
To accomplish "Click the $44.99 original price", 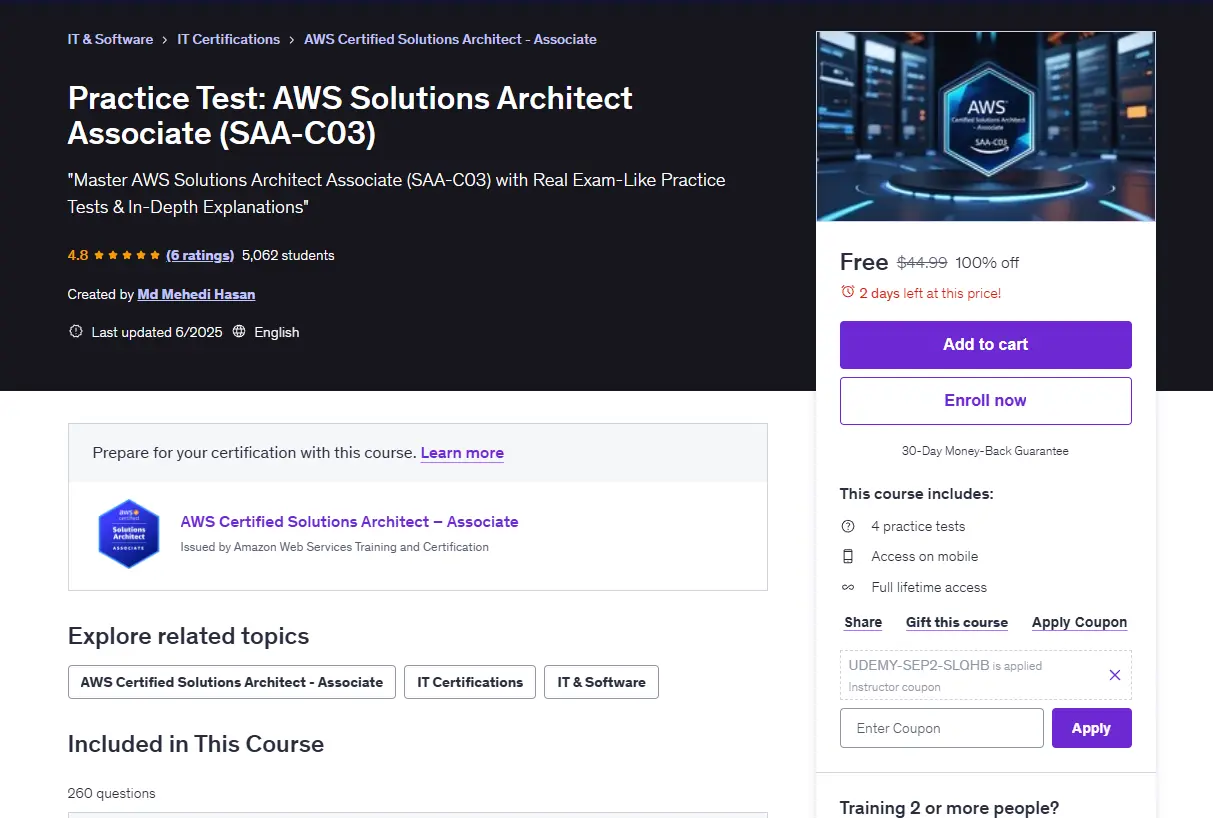I will (922, 263).
